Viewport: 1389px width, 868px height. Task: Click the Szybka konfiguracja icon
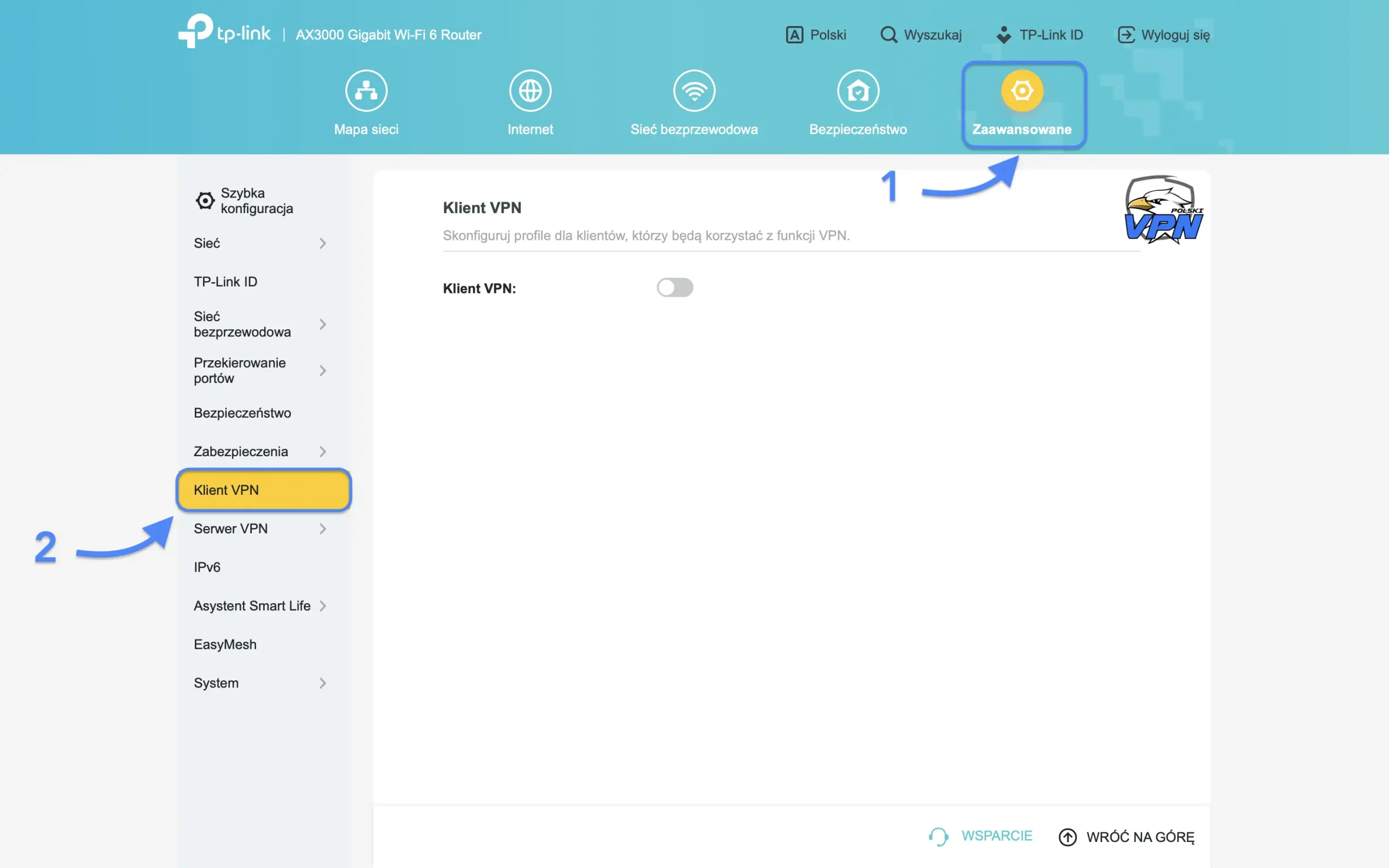(206, 200)
